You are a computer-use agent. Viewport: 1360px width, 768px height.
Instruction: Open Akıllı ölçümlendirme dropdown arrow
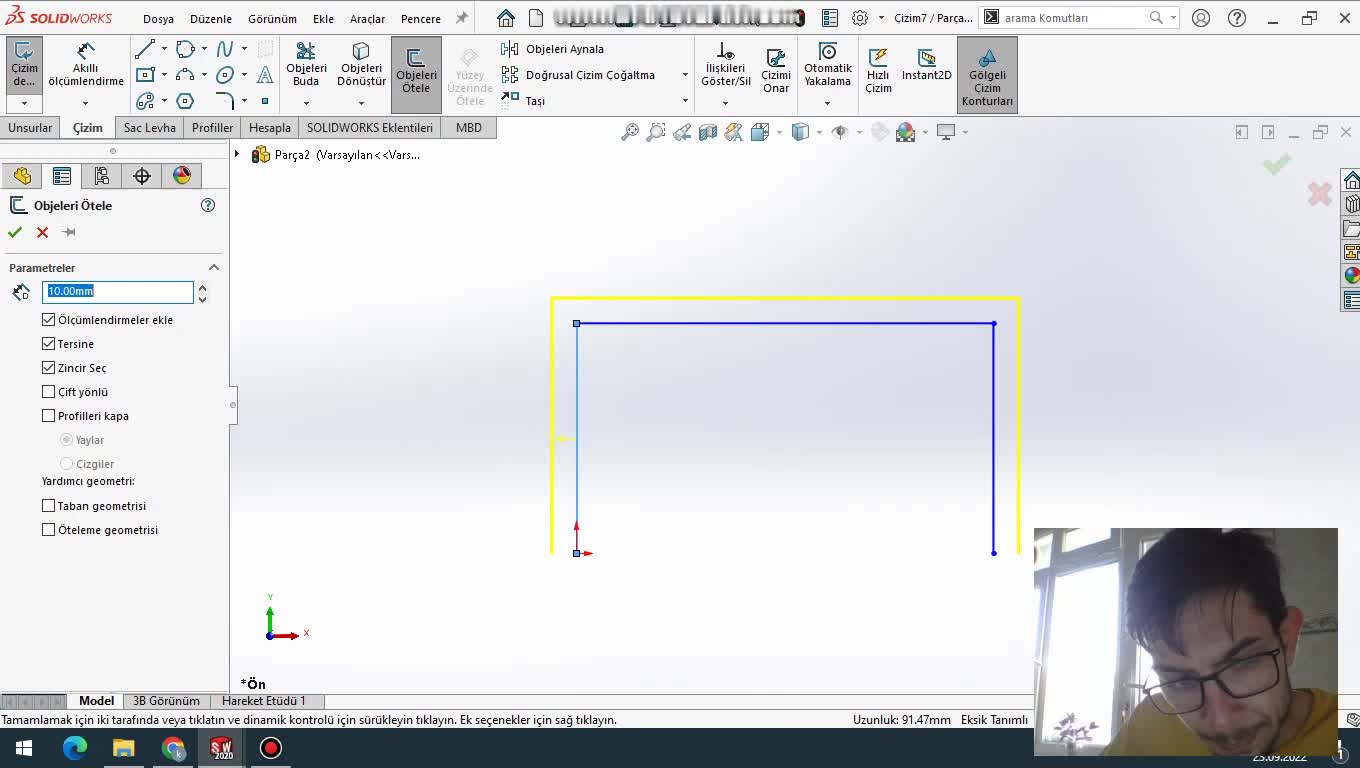pyautogui.click(x=85, y=103)
